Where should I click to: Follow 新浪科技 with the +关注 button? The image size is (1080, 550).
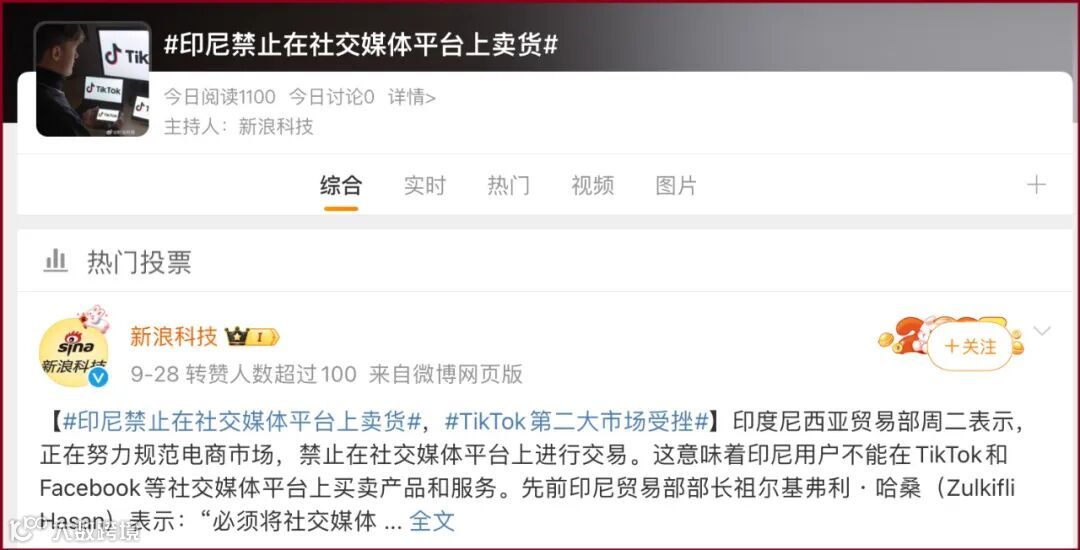[x=970, y=346]
